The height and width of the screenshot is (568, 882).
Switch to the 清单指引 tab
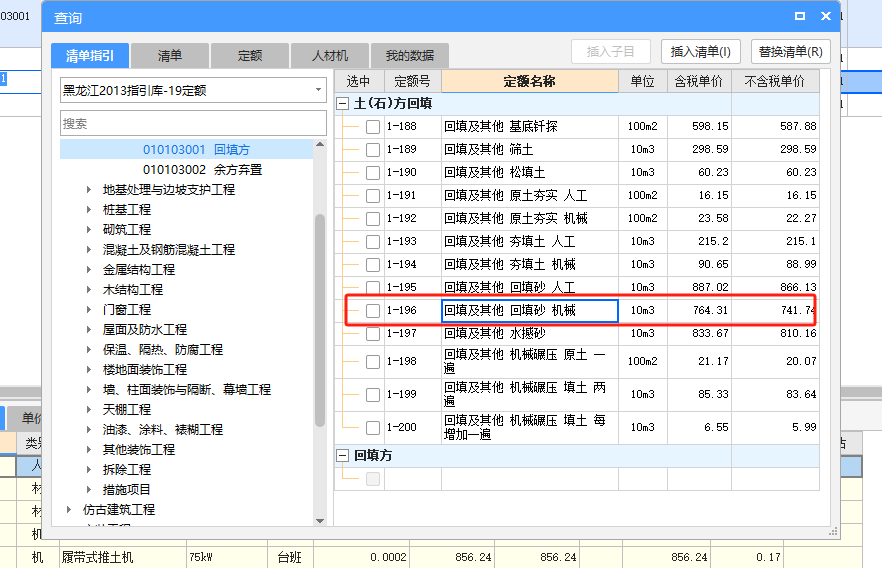click(x=90, y=56)
